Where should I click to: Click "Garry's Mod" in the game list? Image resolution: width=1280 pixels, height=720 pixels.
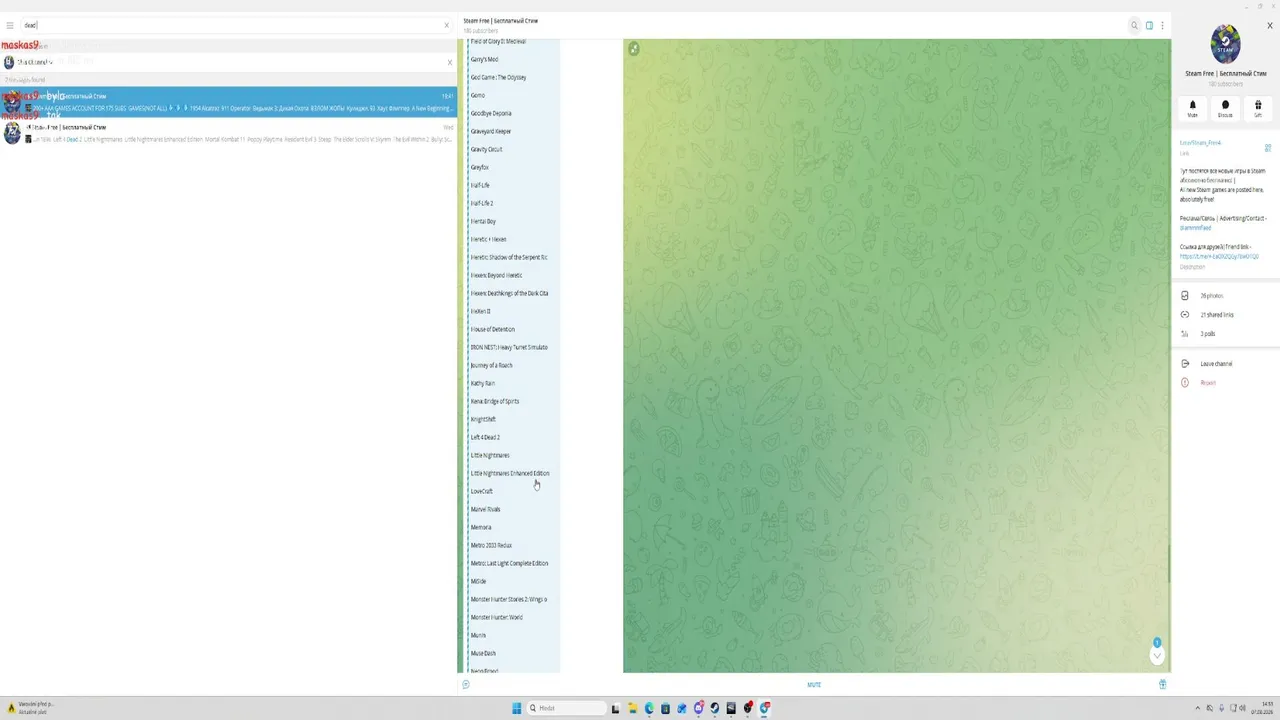(484, 59)
